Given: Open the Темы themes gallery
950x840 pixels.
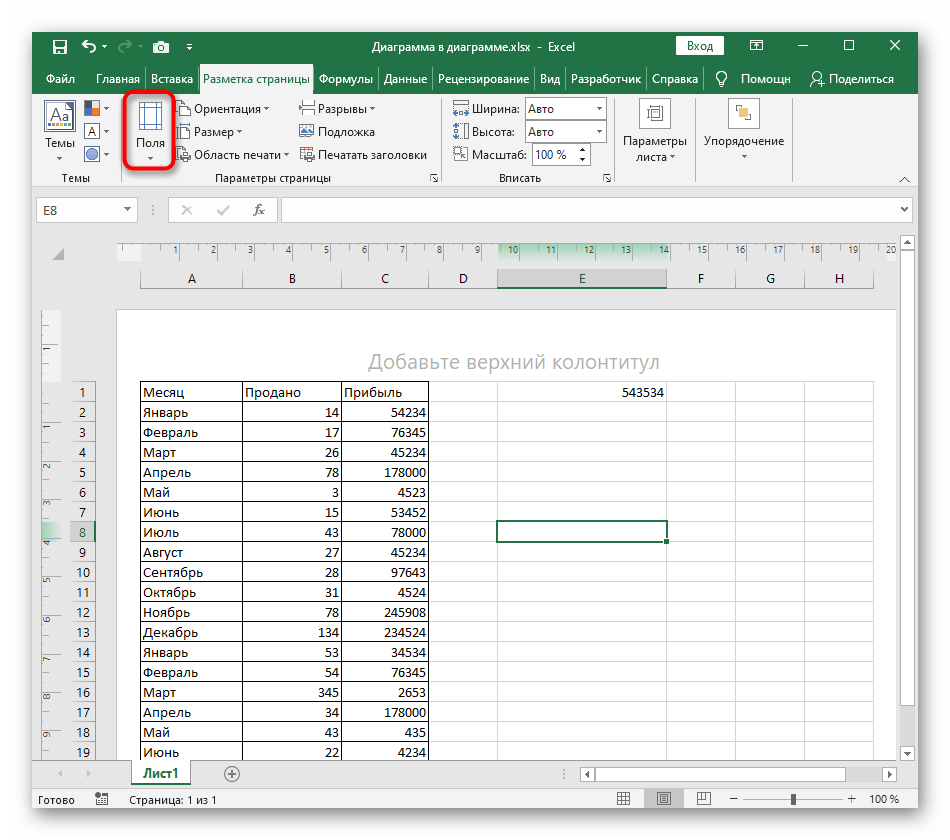Looking at the screenshot, I should (x=59, y=131).
